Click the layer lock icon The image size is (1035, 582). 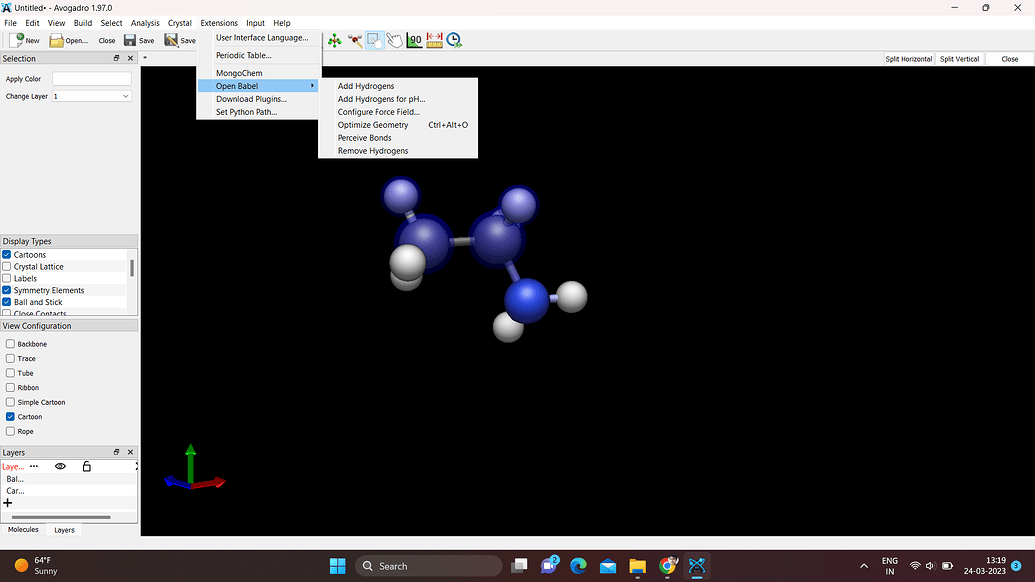click(86, 466)
